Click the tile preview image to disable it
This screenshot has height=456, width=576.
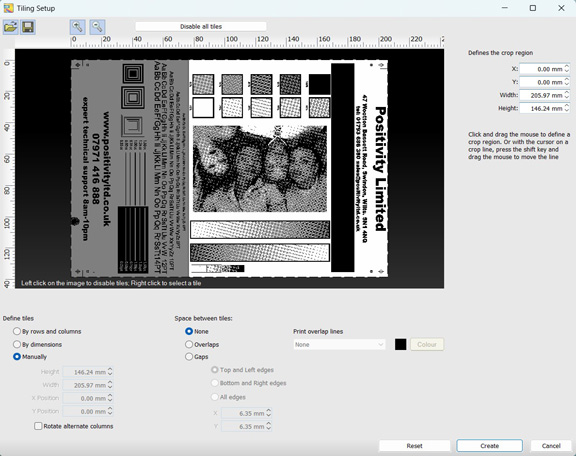click(229, 168)
